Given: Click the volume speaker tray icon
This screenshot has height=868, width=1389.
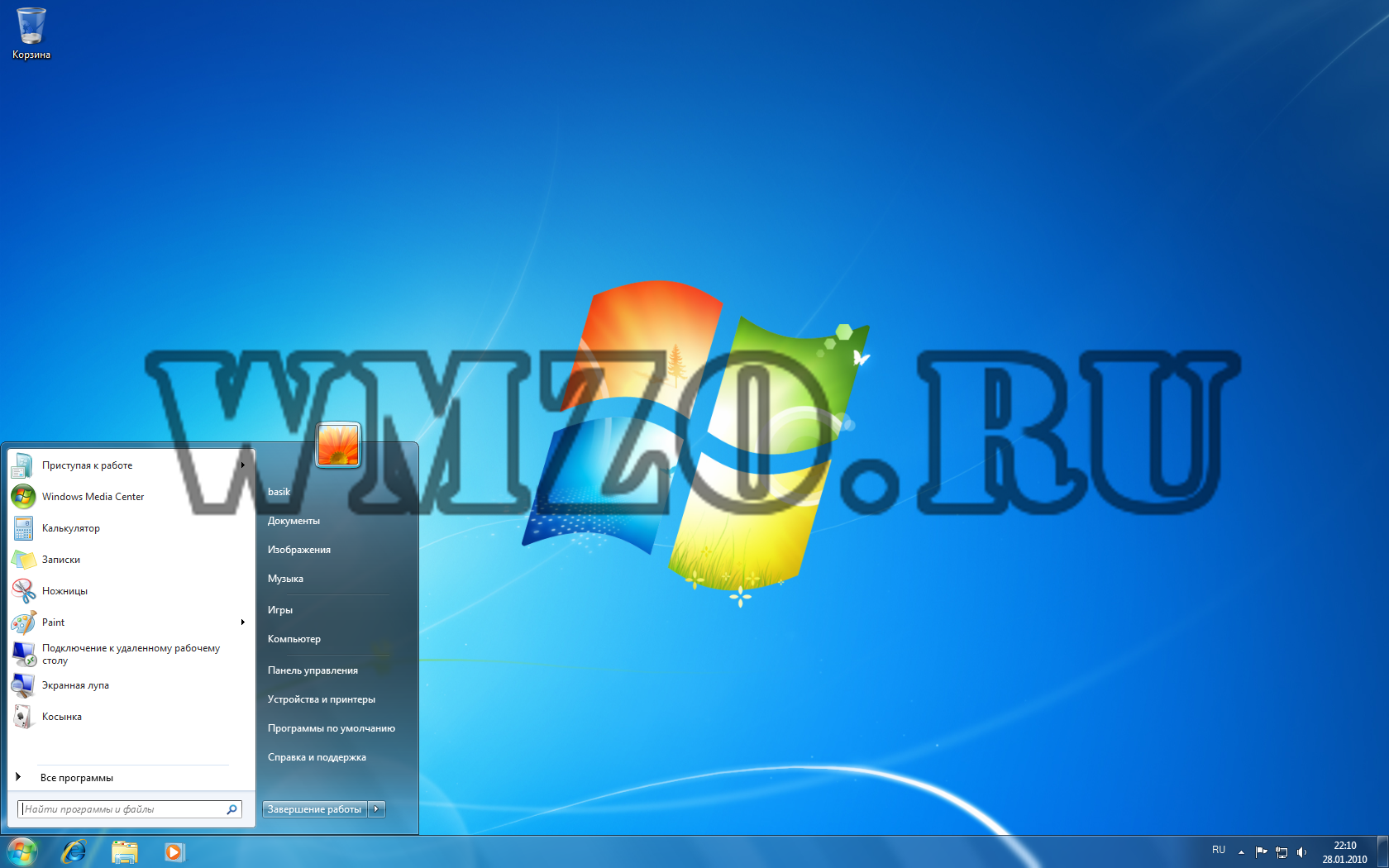Looking at the screenshot, I should point(1302,851).
